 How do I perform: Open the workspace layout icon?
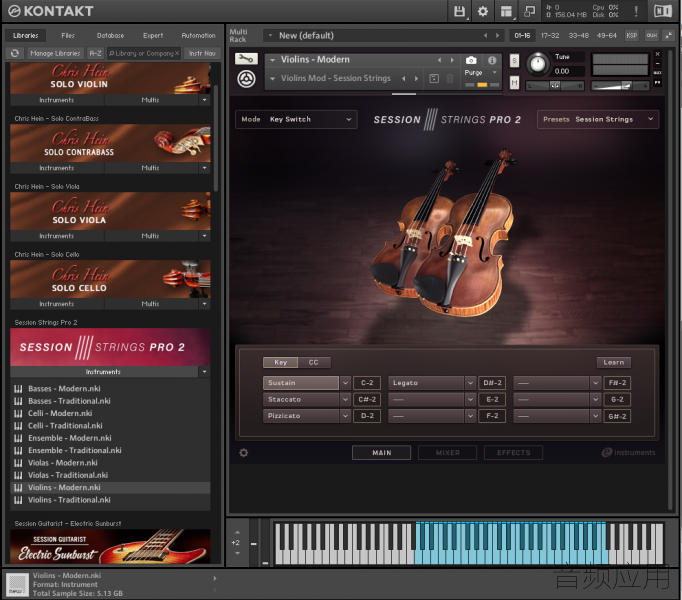click(x=506, y=11)
